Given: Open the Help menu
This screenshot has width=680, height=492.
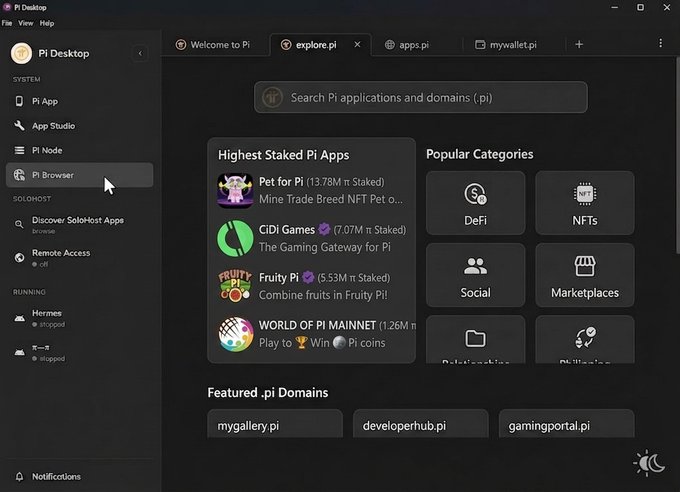Looking at the screenshot, I should click(47, 23).
